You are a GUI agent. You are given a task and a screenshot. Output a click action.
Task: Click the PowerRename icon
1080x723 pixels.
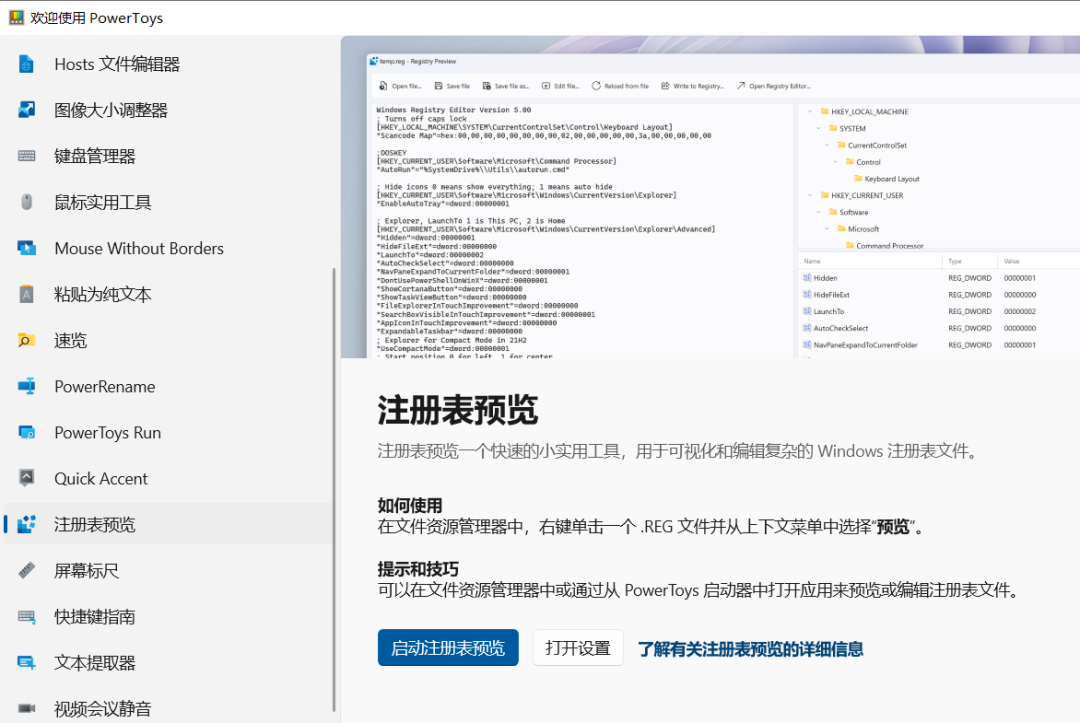[x=26, y=387]
